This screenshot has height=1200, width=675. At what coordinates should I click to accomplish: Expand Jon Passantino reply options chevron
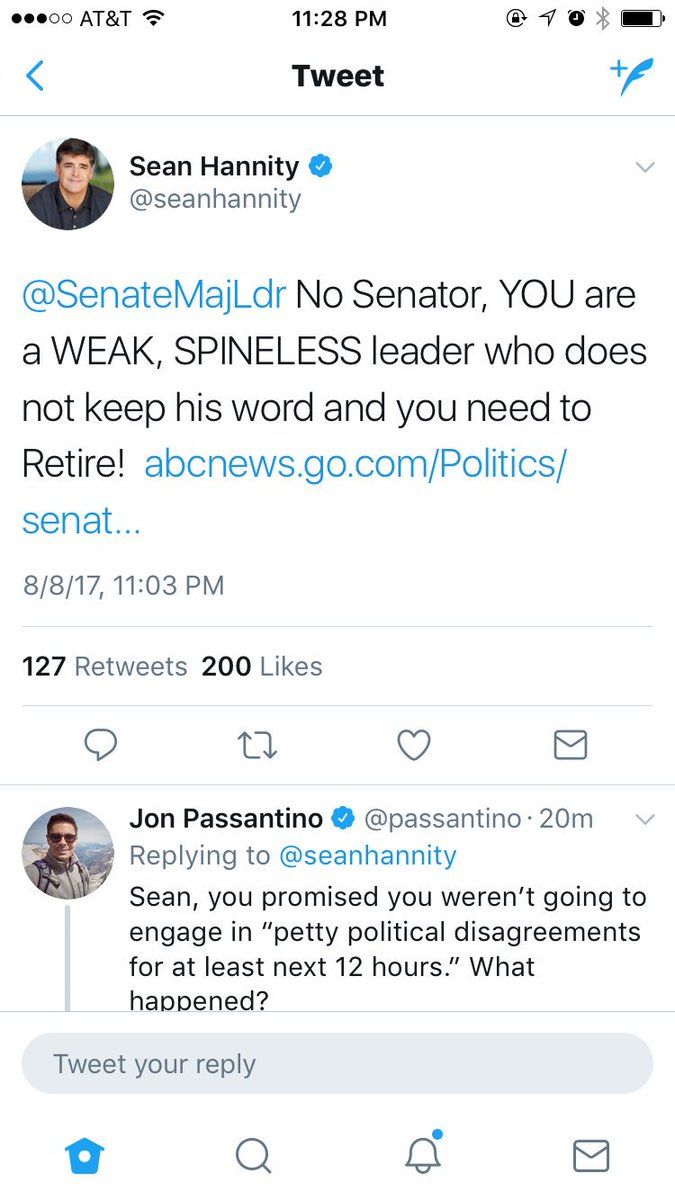pos(645,820)
